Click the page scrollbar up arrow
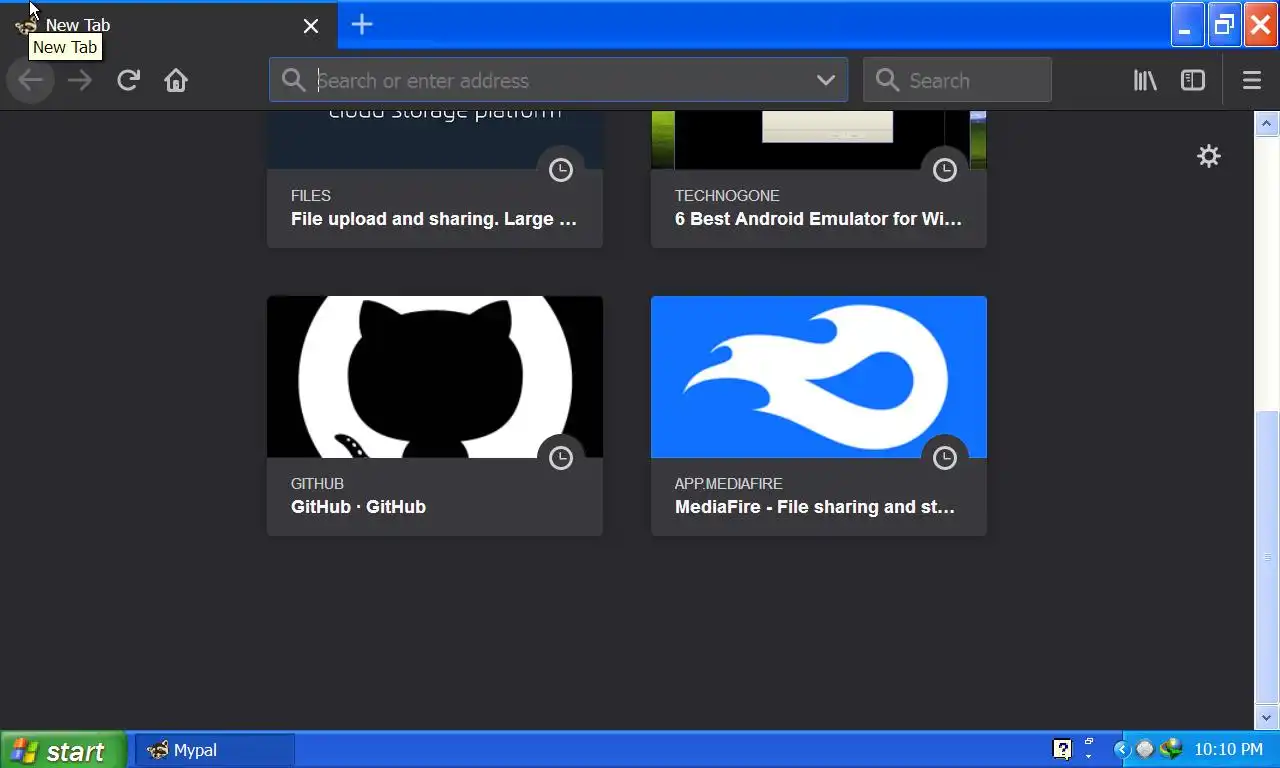Screen dimensions: 1280x768 [1267, 124]
